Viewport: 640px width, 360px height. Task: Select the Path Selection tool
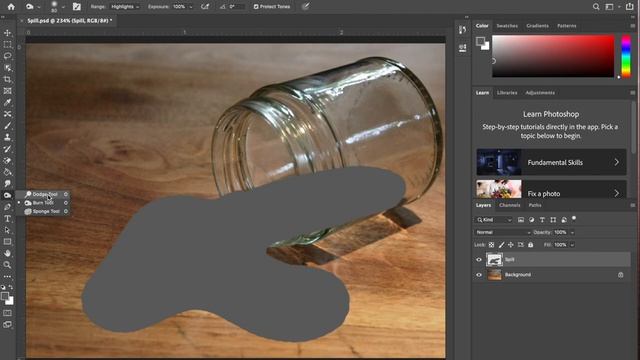tap(7, 230)
